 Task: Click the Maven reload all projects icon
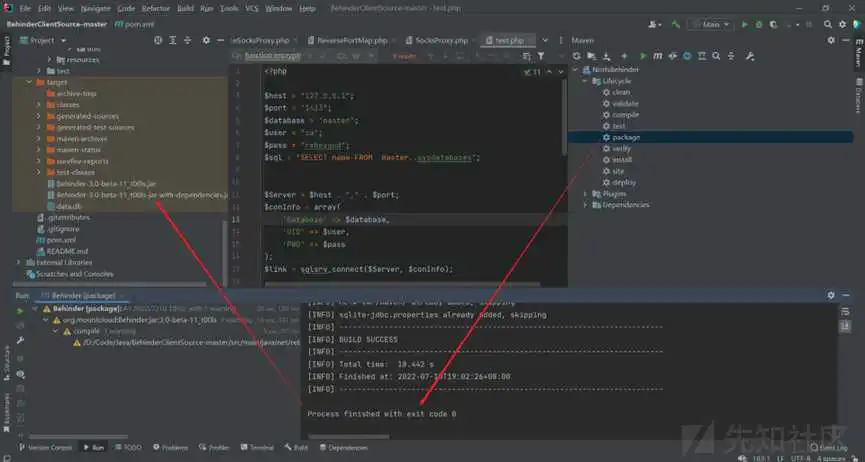click(575, 56)
